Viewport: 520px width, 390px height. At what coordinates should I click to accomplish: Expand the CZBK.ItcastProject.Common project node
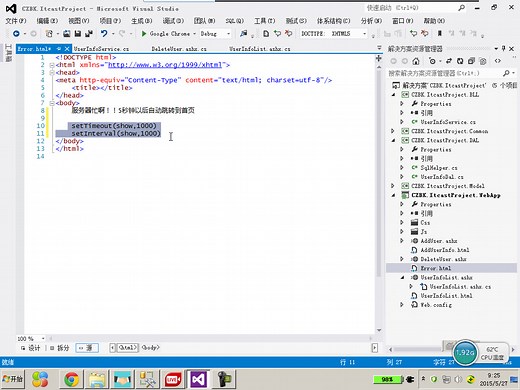pyautogui.click(x=393, y=131)
